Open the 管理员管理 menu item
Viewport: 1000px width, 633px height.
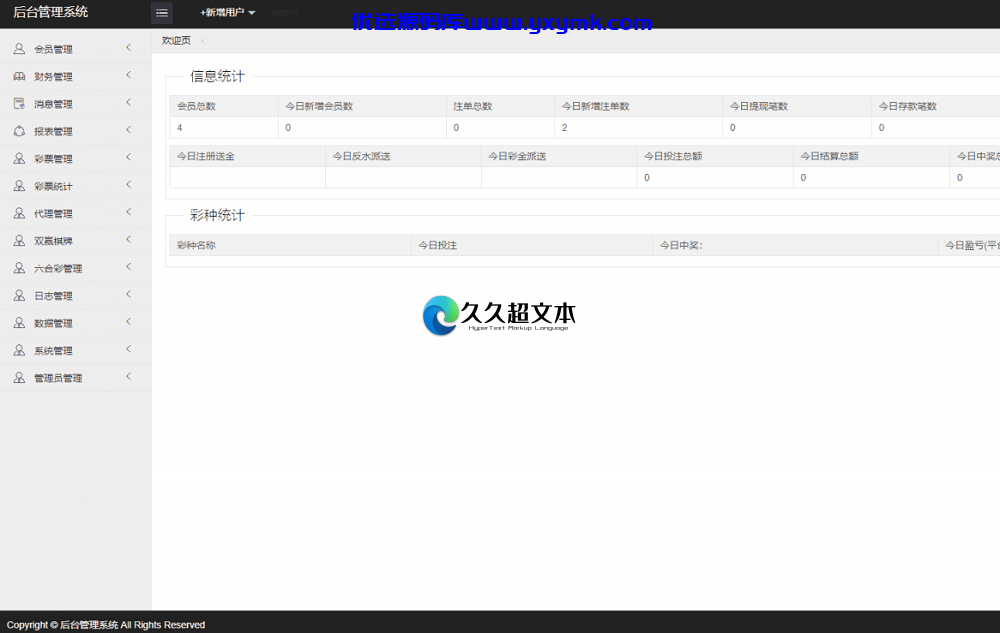click(75, 378)
